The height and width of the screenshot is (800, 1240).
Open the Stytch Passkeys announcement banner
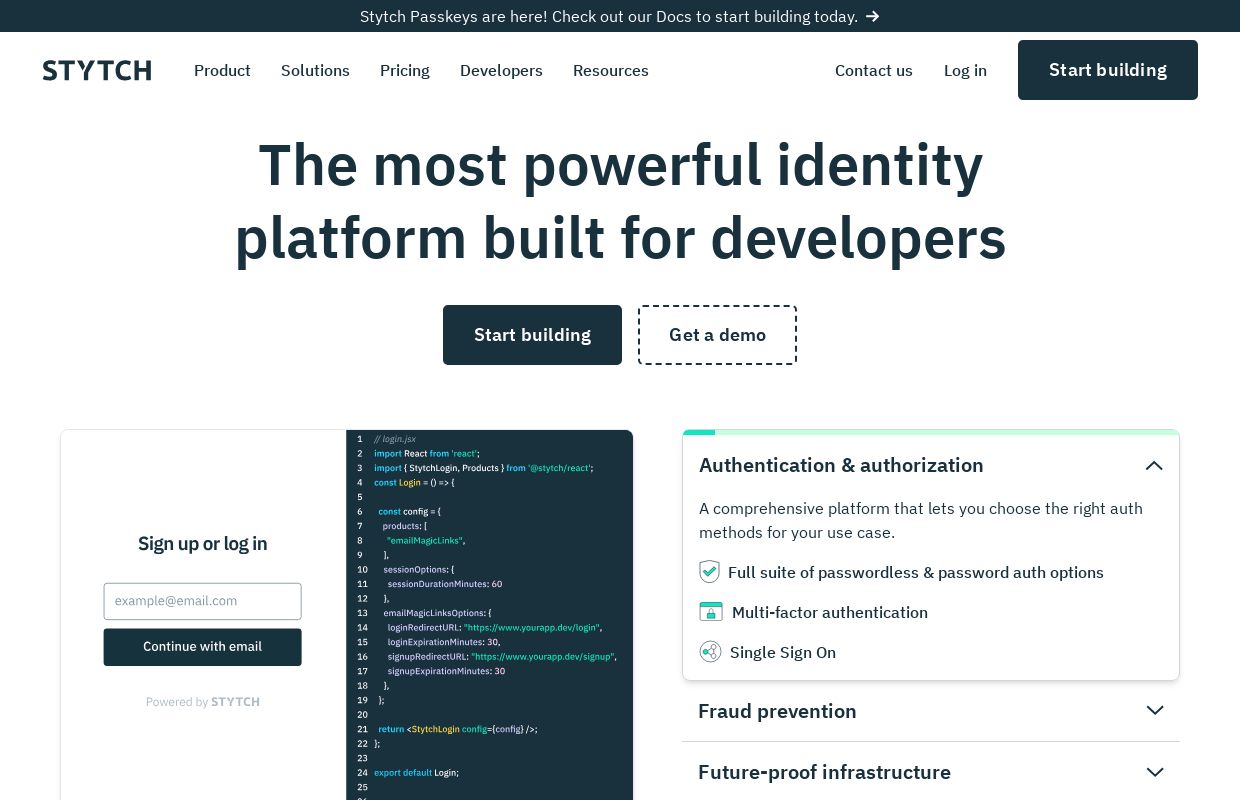tap(620, 16)
